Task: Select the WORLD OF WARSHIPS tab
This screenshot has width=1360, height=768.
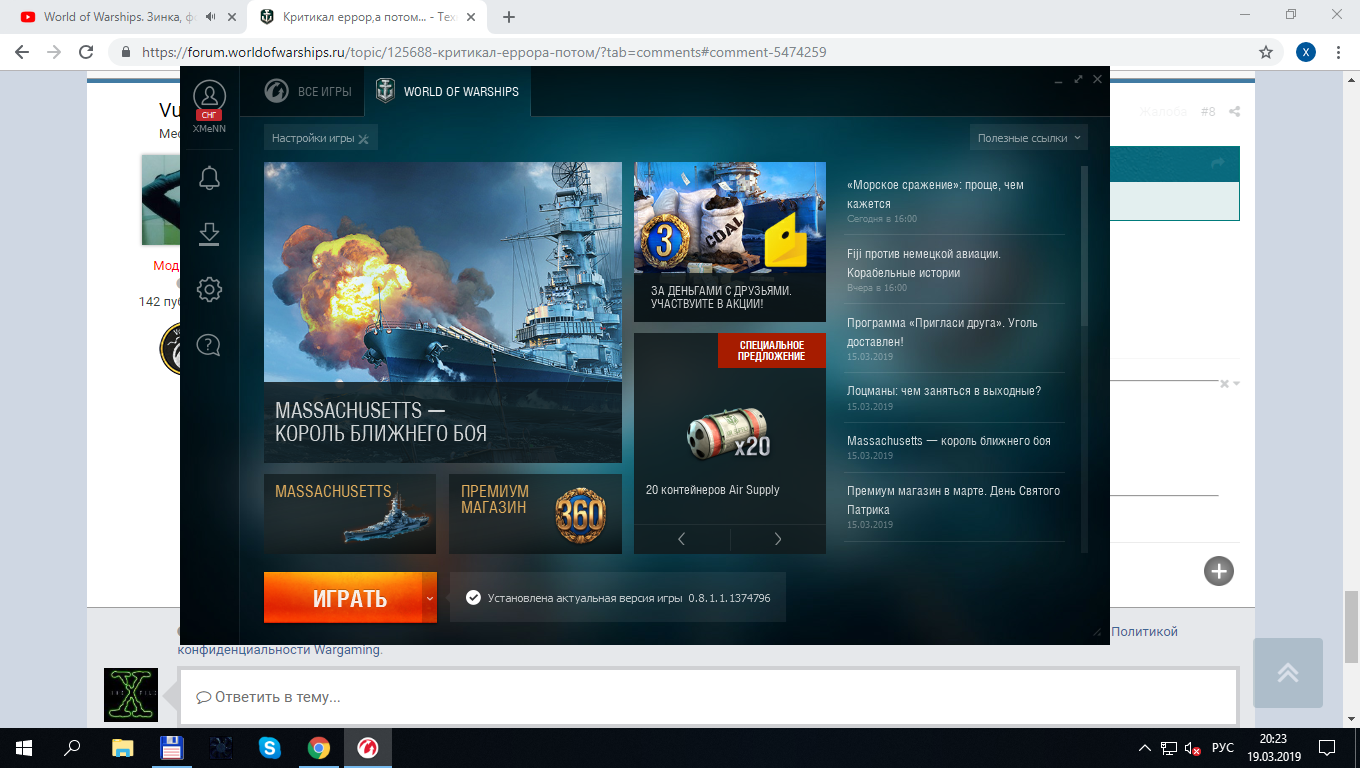Action: (448, 91)
